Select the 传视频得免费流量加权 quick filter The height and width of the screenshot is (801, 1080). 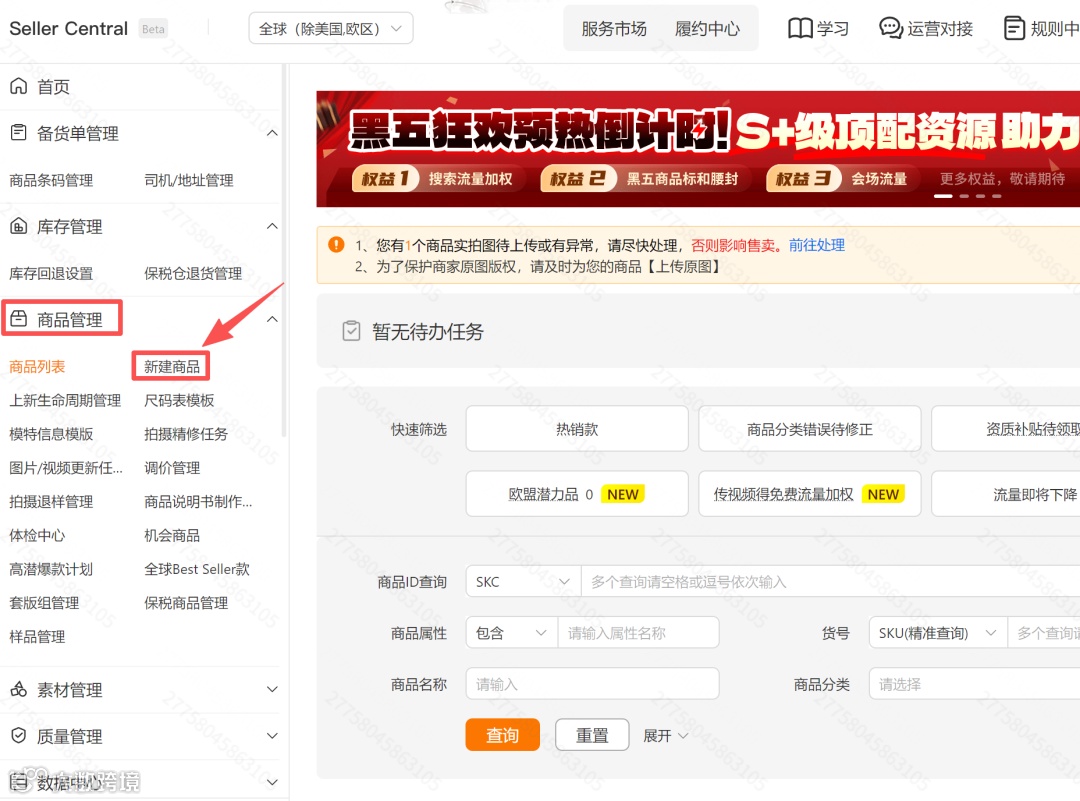[810, 494]
